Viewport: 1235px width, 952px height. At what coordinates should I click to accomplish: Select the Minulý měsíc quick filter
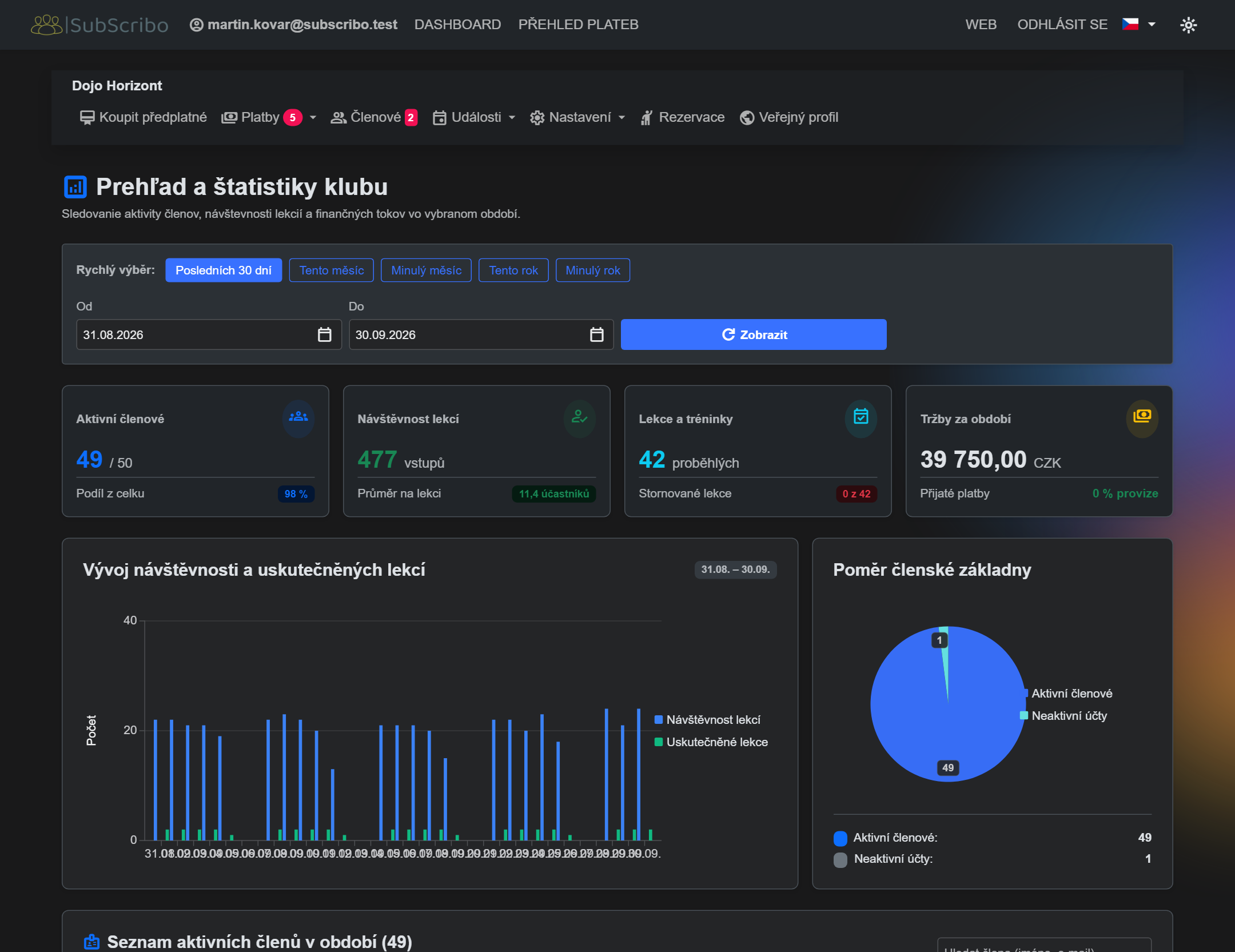click(x=427, y=270)
